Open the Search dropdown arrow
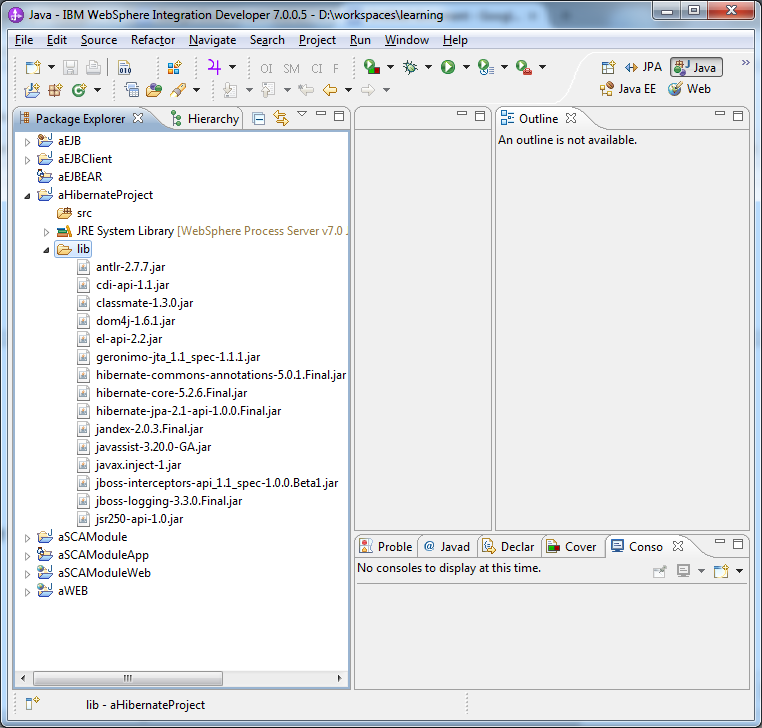 [x=196, y=90]
